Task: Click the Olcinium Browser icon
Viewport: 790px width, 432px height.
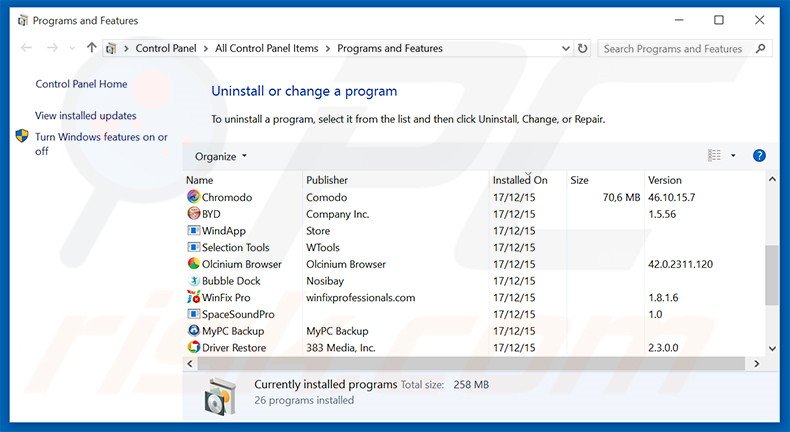Action: (193, 264)
